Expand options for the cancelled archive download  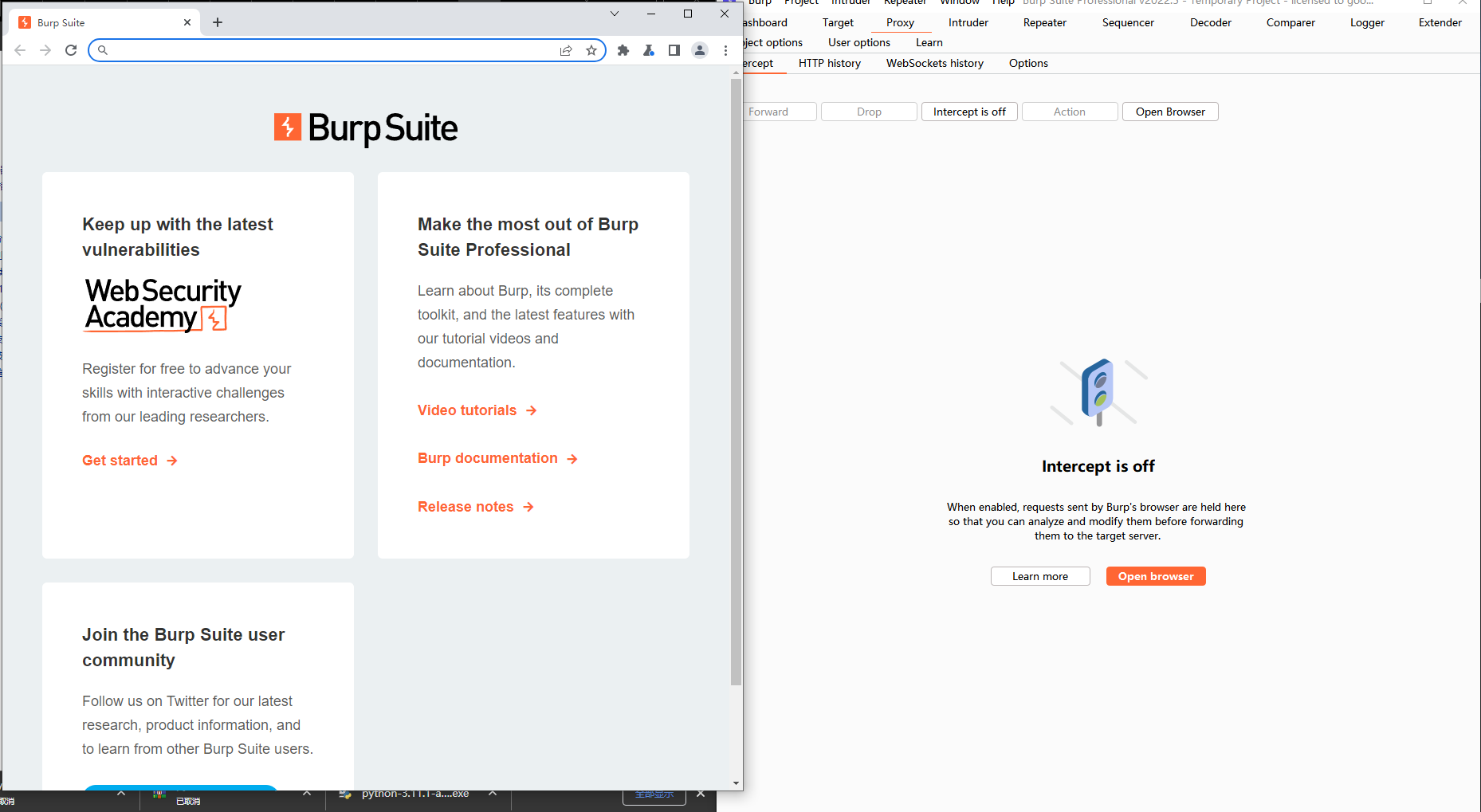(x=307, y=793)
